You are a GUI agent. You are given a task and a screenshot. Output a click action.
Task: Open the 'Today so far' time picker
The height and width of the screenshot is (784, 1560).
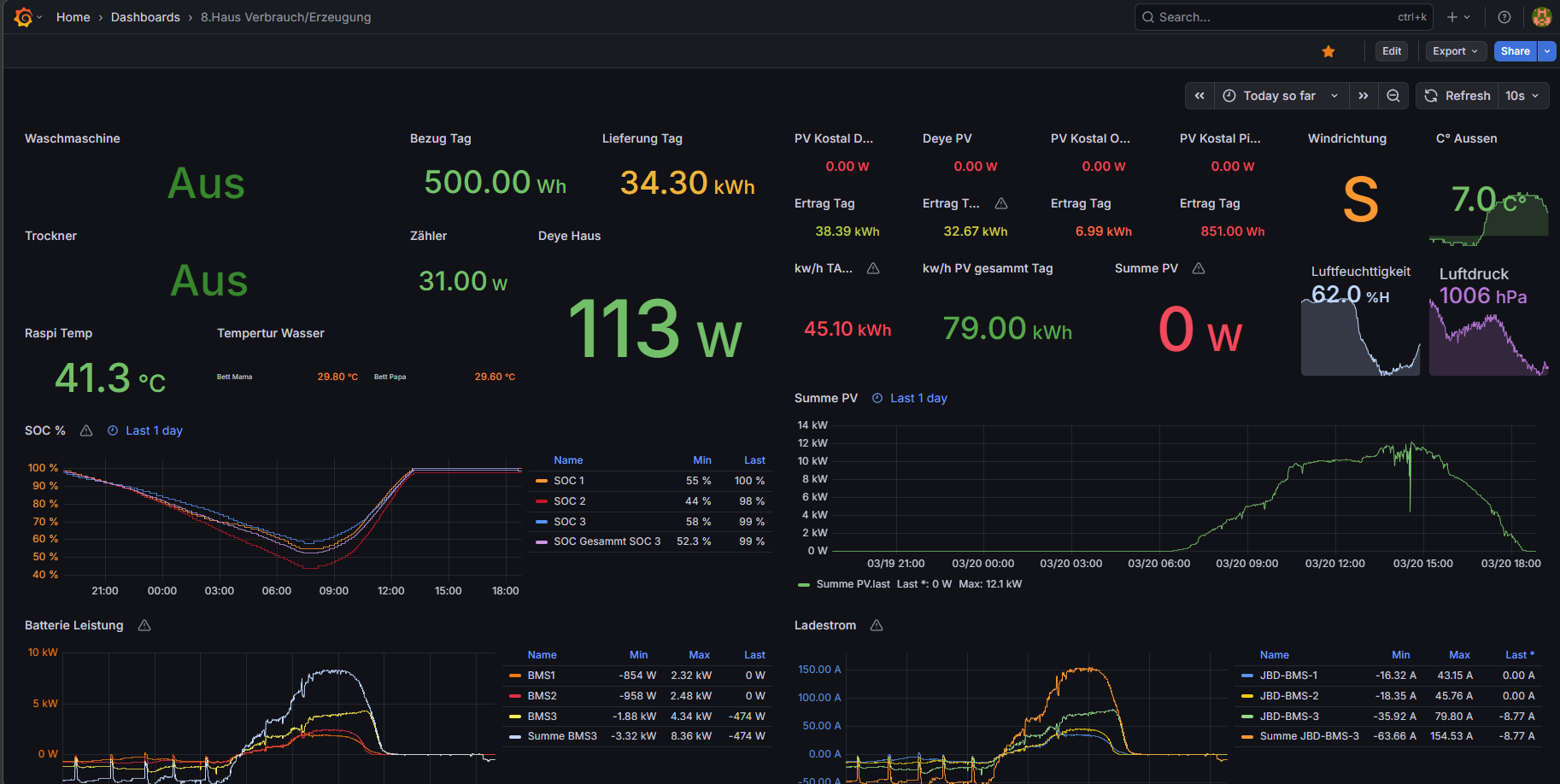1280,96
